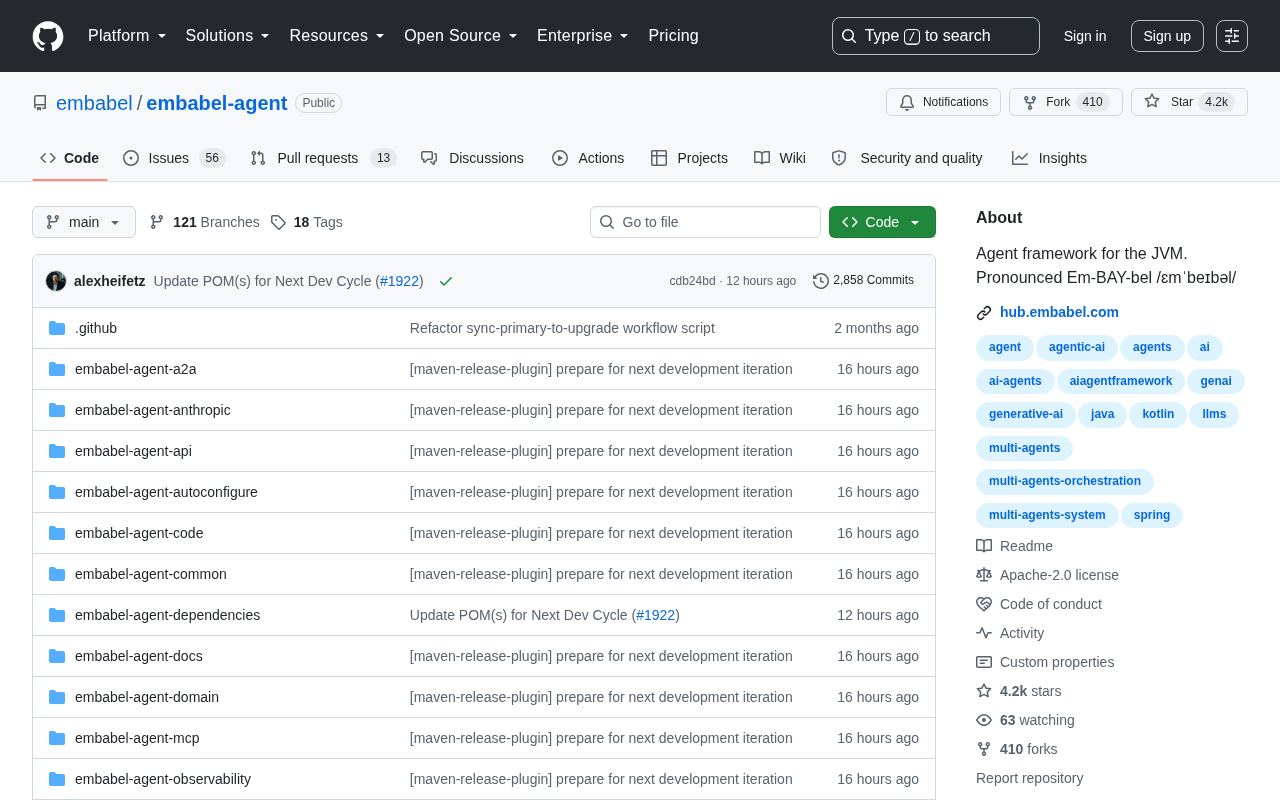This screenshot has width=1280, height=800.
Task: Click the Go to file input
Action: (x=705, y=222)
